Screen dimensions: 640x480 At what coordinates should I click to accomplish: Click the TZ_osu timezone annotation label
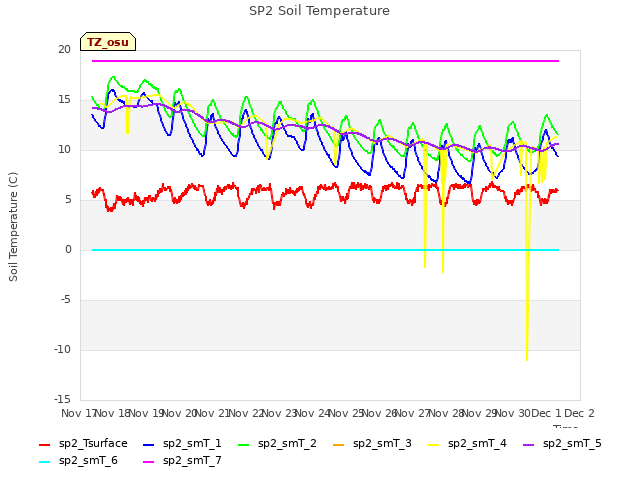(x=108, y=42)
